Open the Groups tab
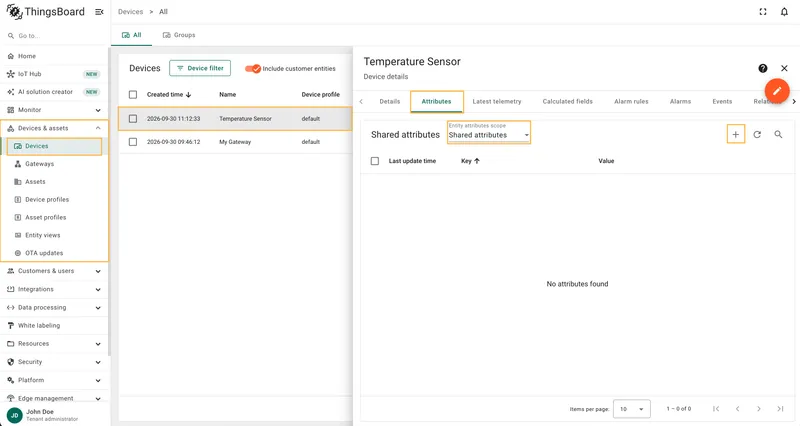 click(179, 35)
